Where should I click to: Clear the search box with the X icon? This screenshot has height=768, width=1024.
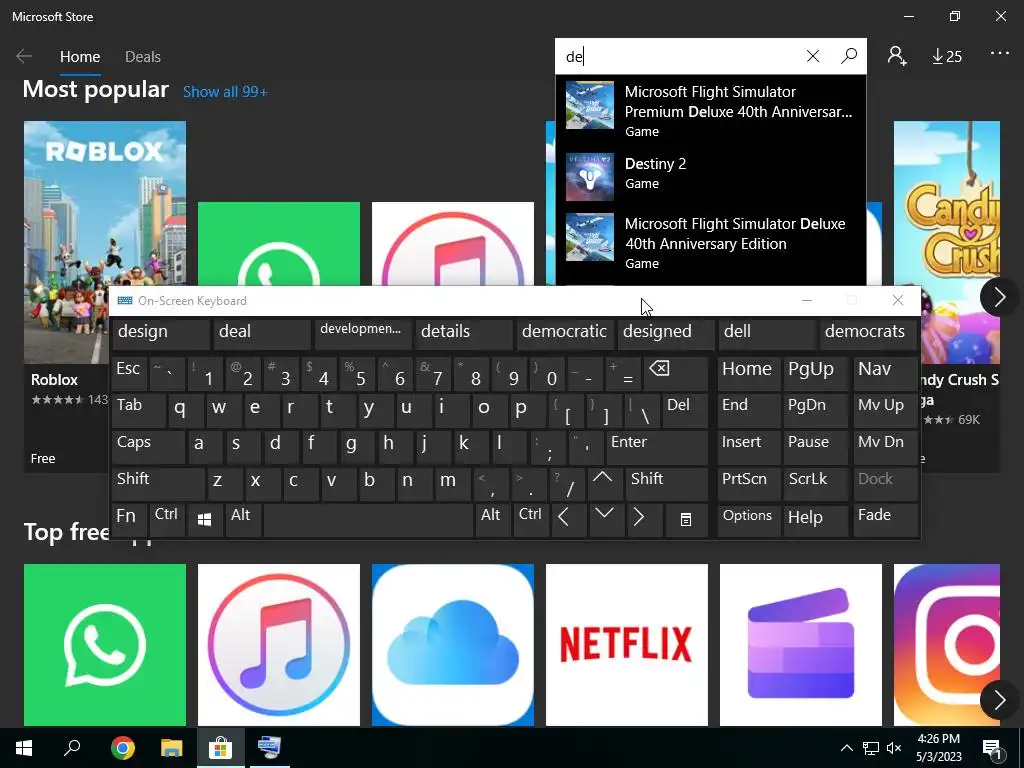(x=813, y=56)
